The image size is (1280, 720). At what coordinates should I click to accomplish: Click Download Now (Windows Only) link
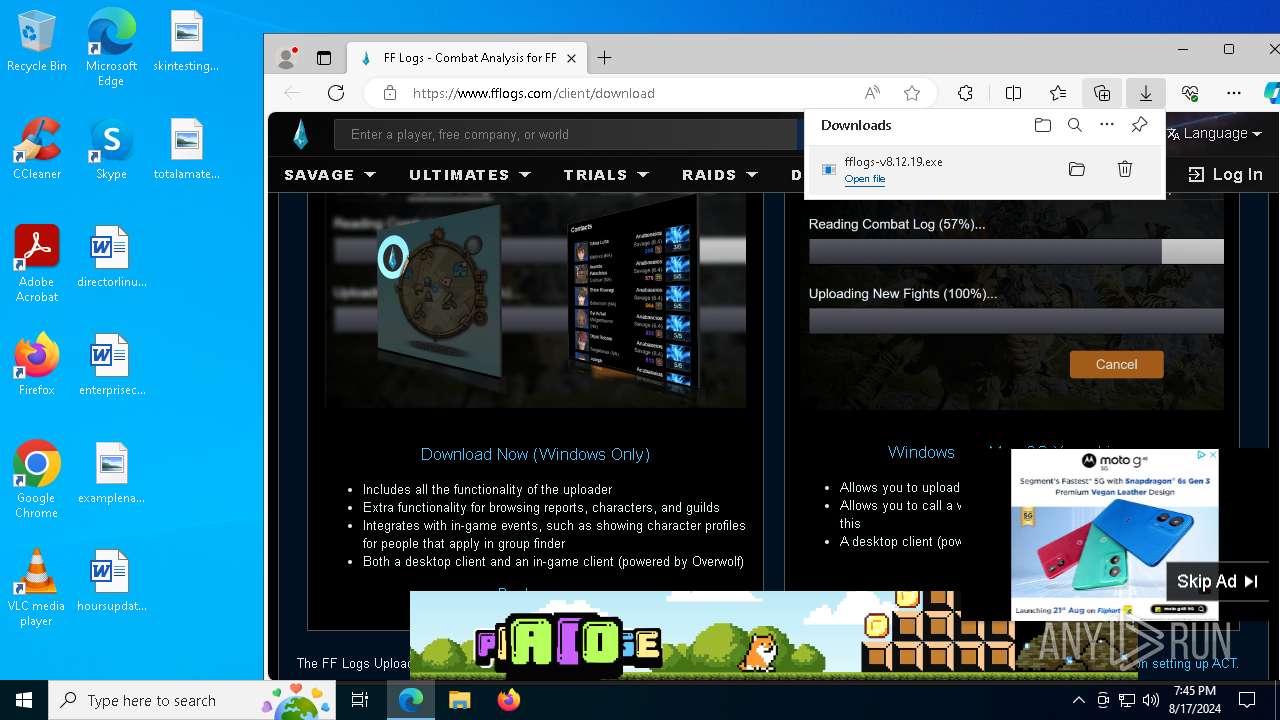(535, 454)
